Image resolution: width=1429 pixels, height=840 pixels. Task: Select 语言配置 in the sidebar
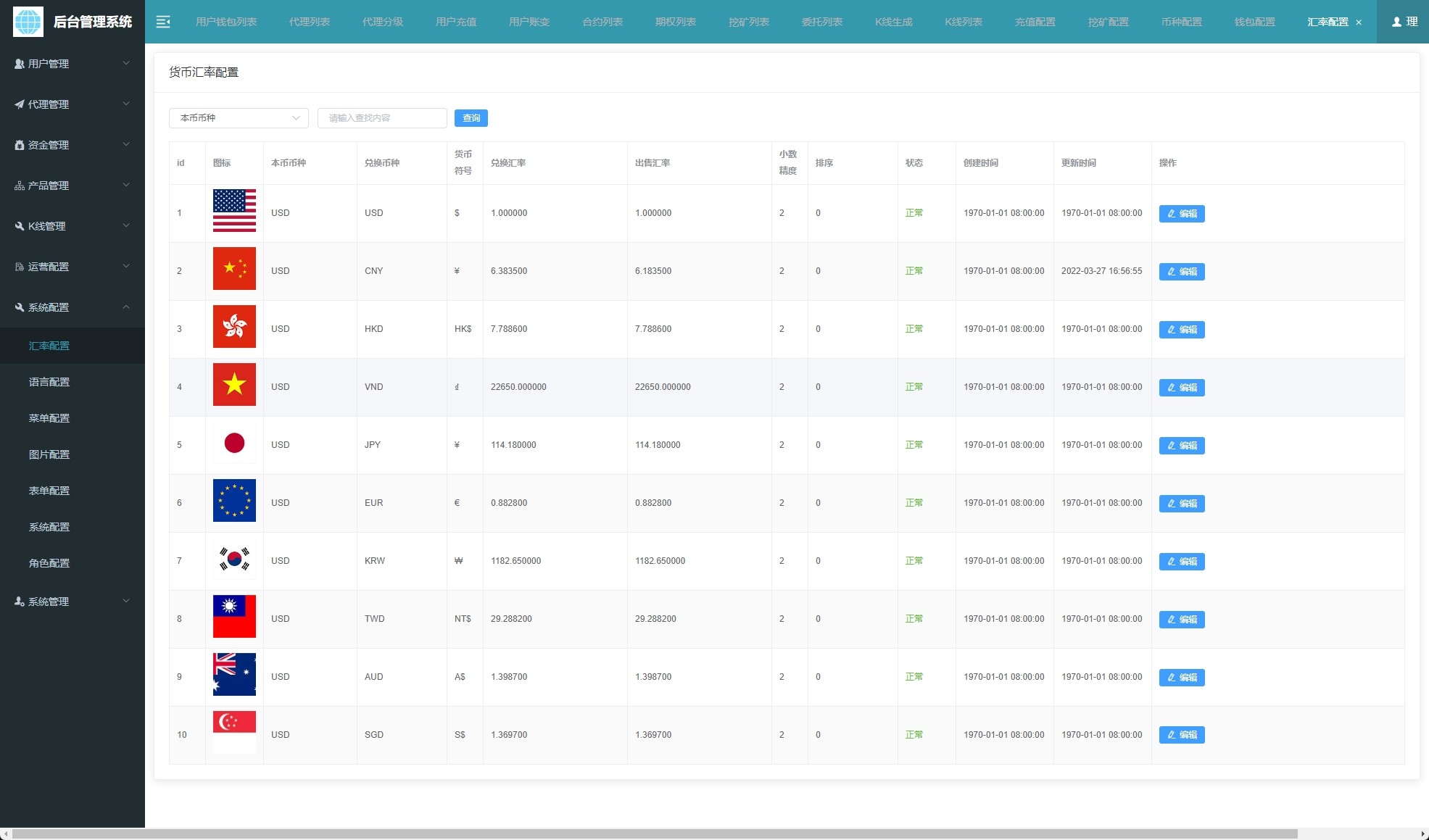(49, 382)
